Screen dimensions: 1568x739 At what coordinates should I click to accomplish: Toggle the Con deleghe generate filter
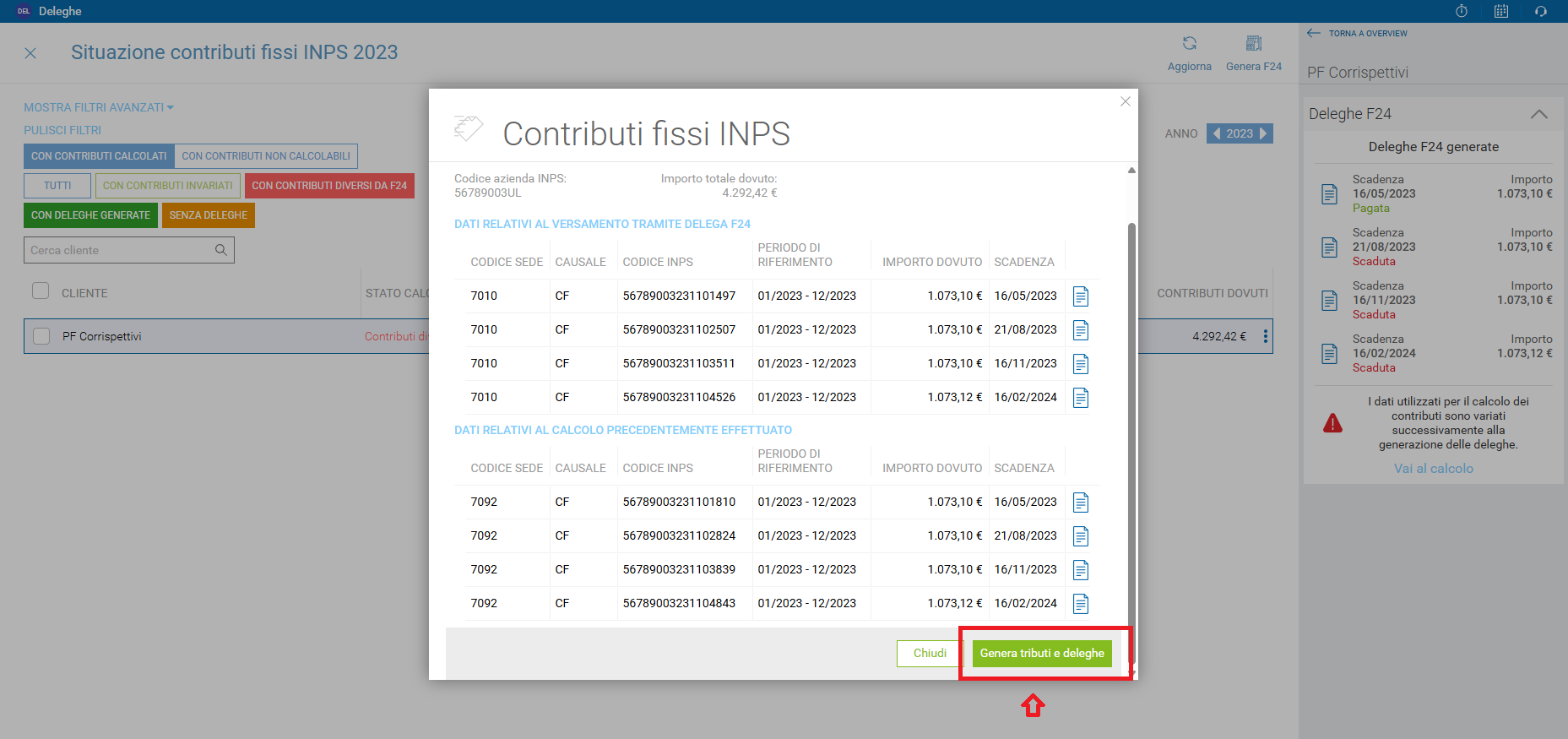90,215
